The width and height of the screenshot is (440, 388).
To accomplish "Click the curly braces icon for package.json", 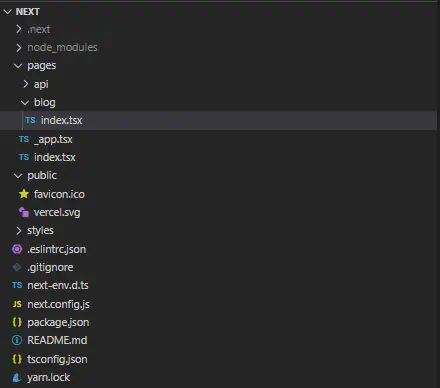I will 17,322.
